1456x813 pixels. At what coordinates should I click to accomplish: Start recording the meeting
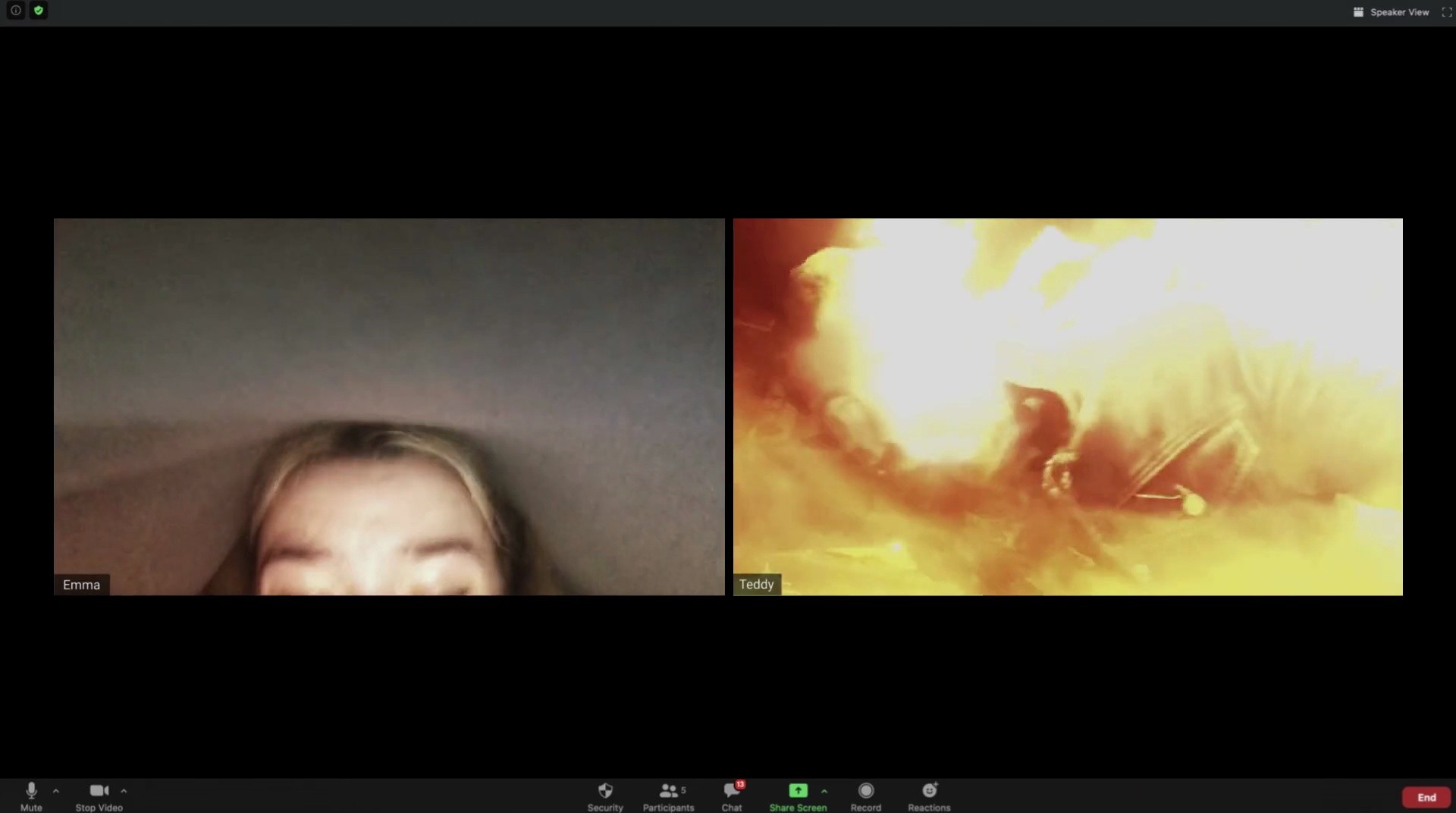pyautogui.click(x=866, y=796)
